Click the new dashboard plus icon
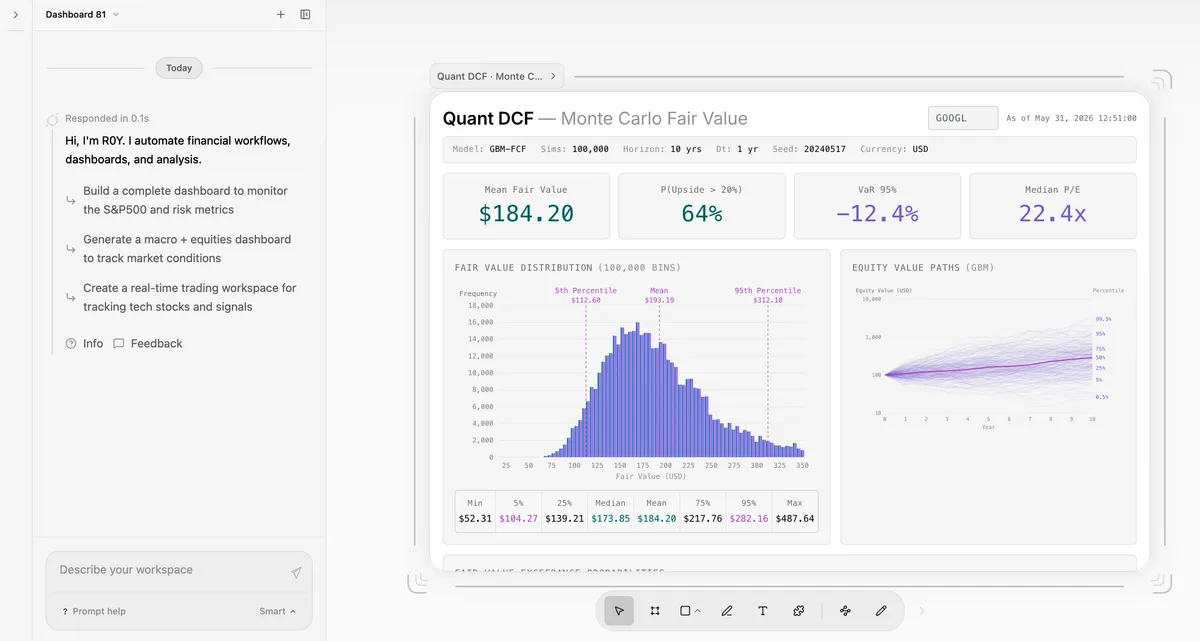 point(281,15)
